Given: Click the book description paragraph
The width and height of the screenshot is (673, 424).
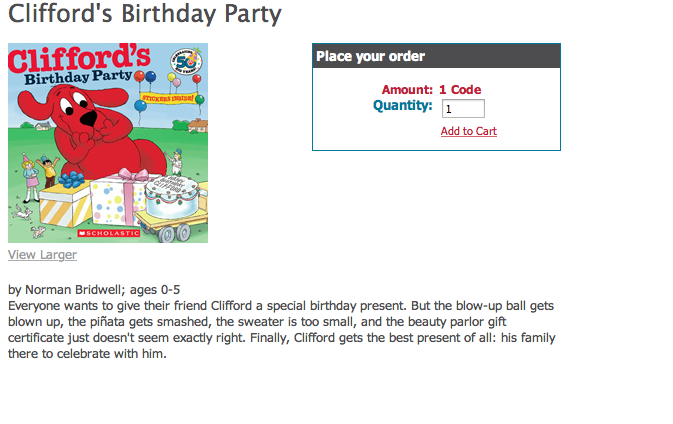Looking at the screenshot, I should pos(282,330).
